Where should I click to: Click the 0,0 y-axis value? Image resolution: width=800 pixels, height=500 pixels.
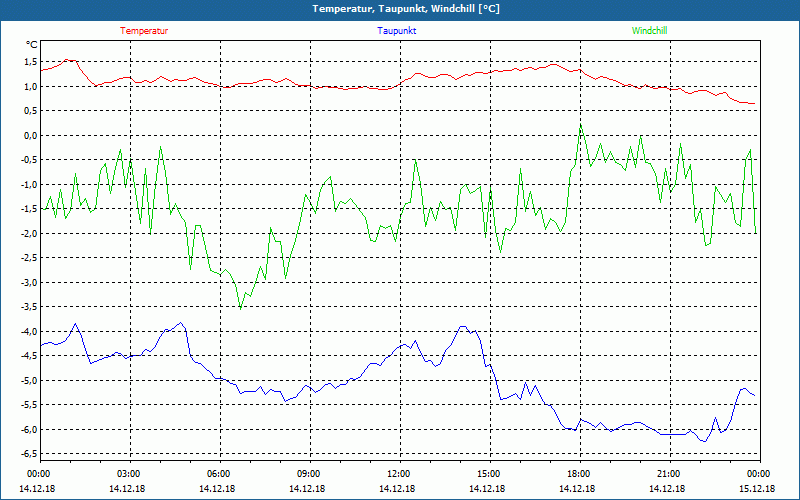(31, 136)
